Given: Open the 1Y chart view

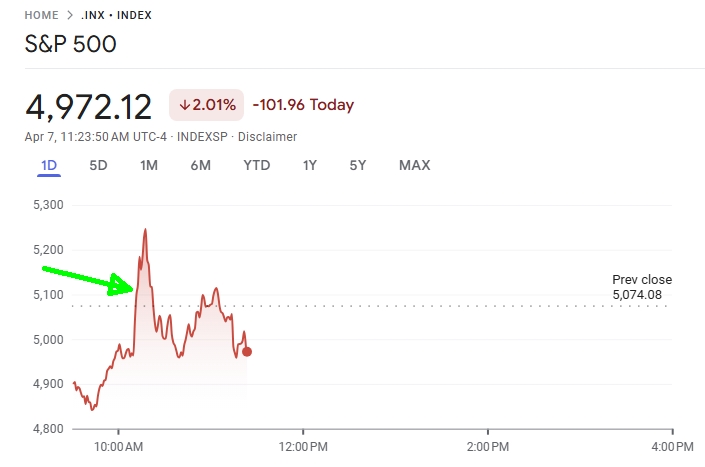Looking at the screenshot, I should (x=310, y=165).
